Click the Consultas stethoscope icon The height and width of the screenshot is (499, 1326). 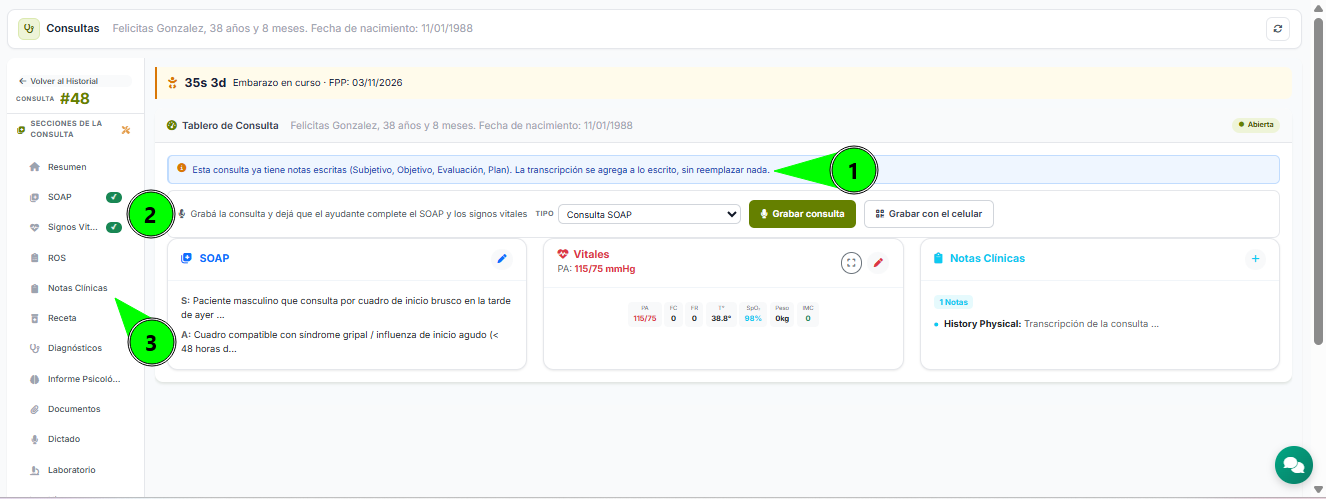pos(29,28)
